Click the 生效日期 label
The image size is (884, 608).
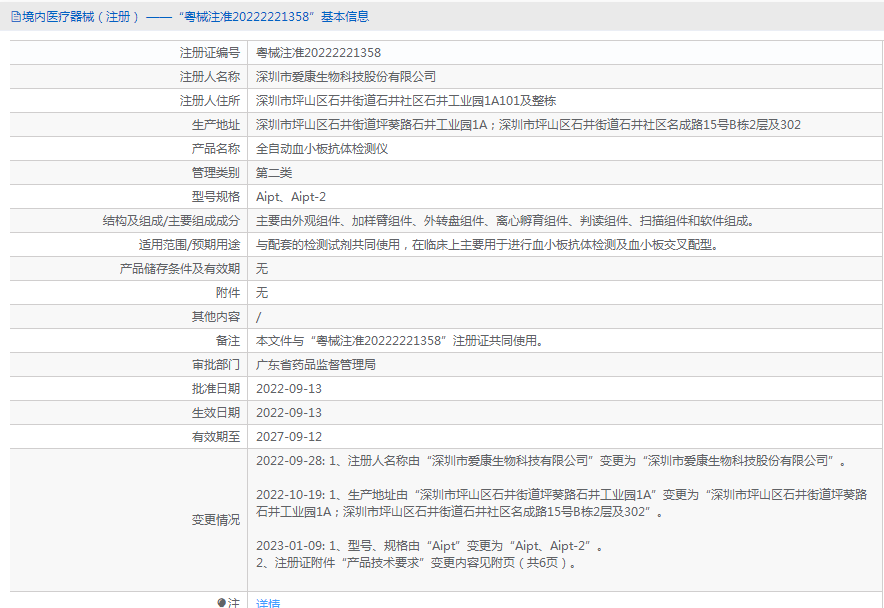pos(216,413)
